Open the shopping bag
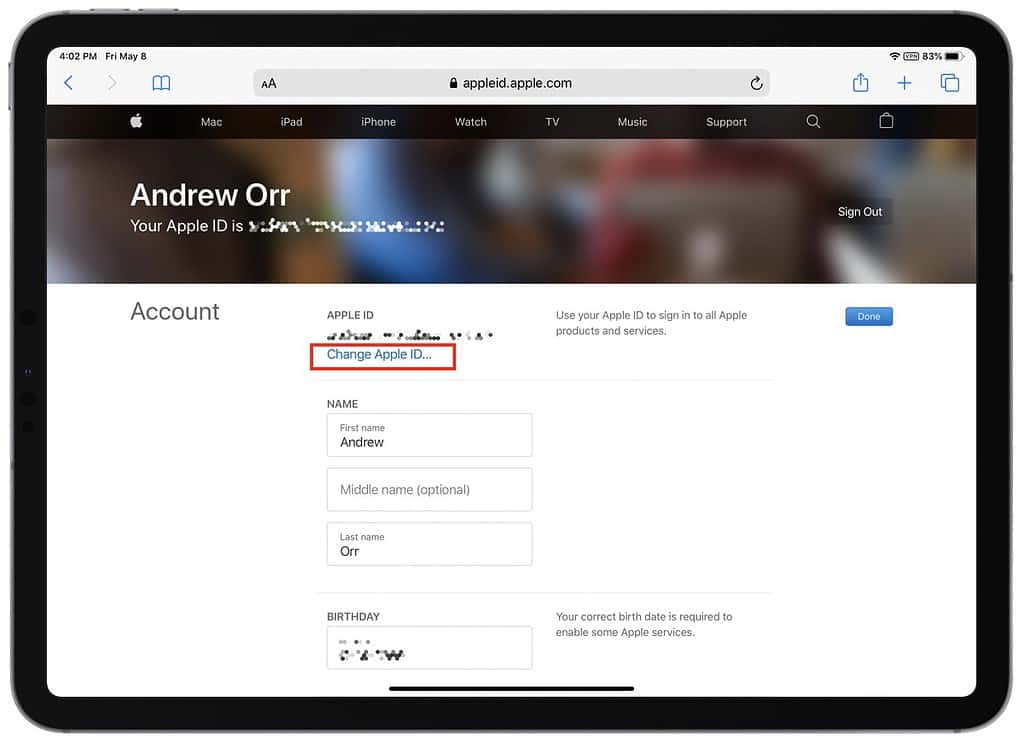The height and width of the screenshot is (742, 1024). (886, 121)
